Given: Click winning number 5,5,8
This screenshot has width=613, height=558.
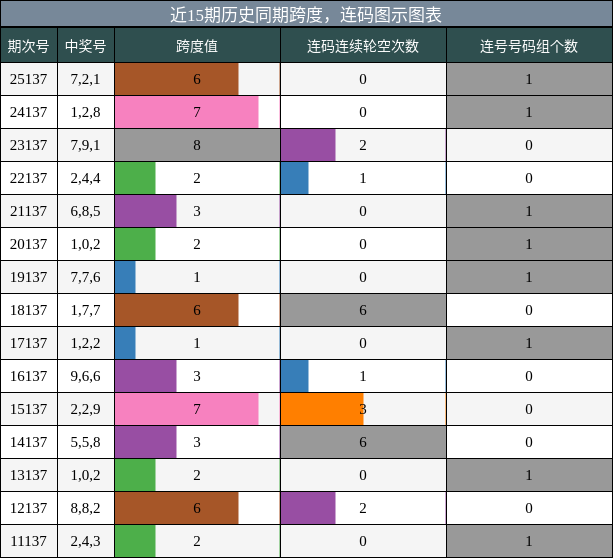Looking at the screenshot, I should pos(86,442).
